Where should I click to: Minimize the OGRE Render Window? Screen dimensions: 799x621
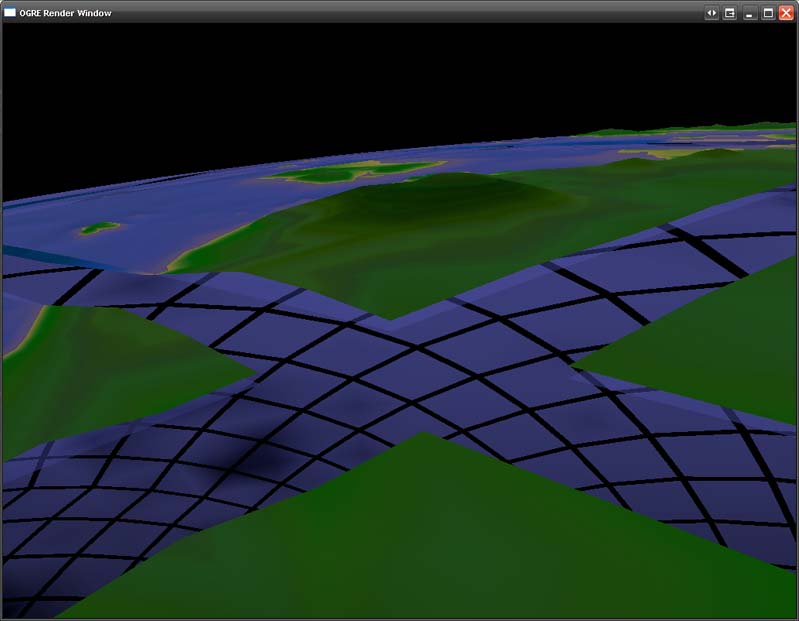click(749, 13)
